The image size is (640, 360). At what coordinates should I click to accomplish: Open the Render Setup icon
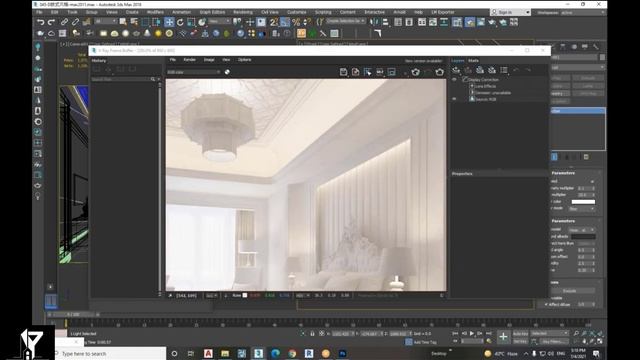pyautogui.click(x=470, y=22)
